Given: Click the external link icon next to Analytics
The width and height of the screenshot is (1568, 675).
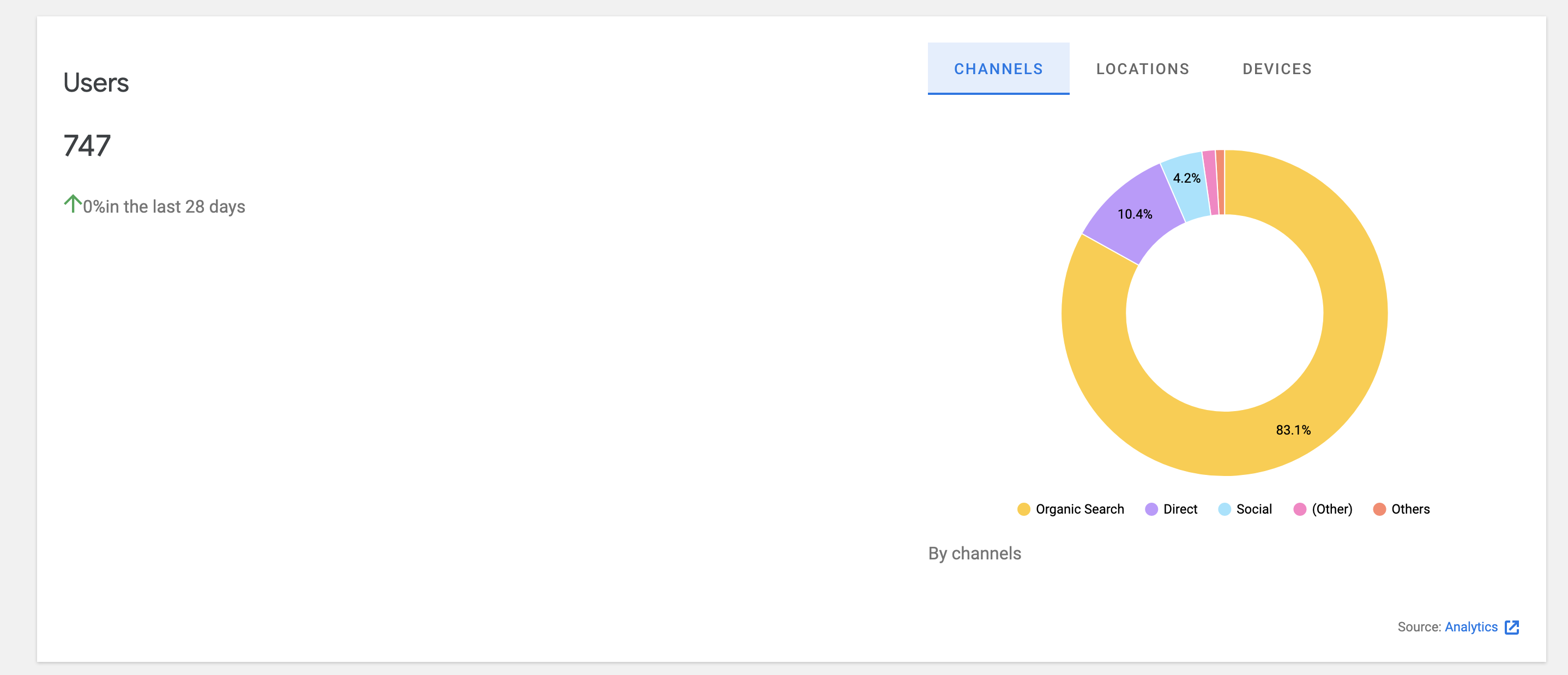Looking at the screenshot, I should [x=1512, y=627].
